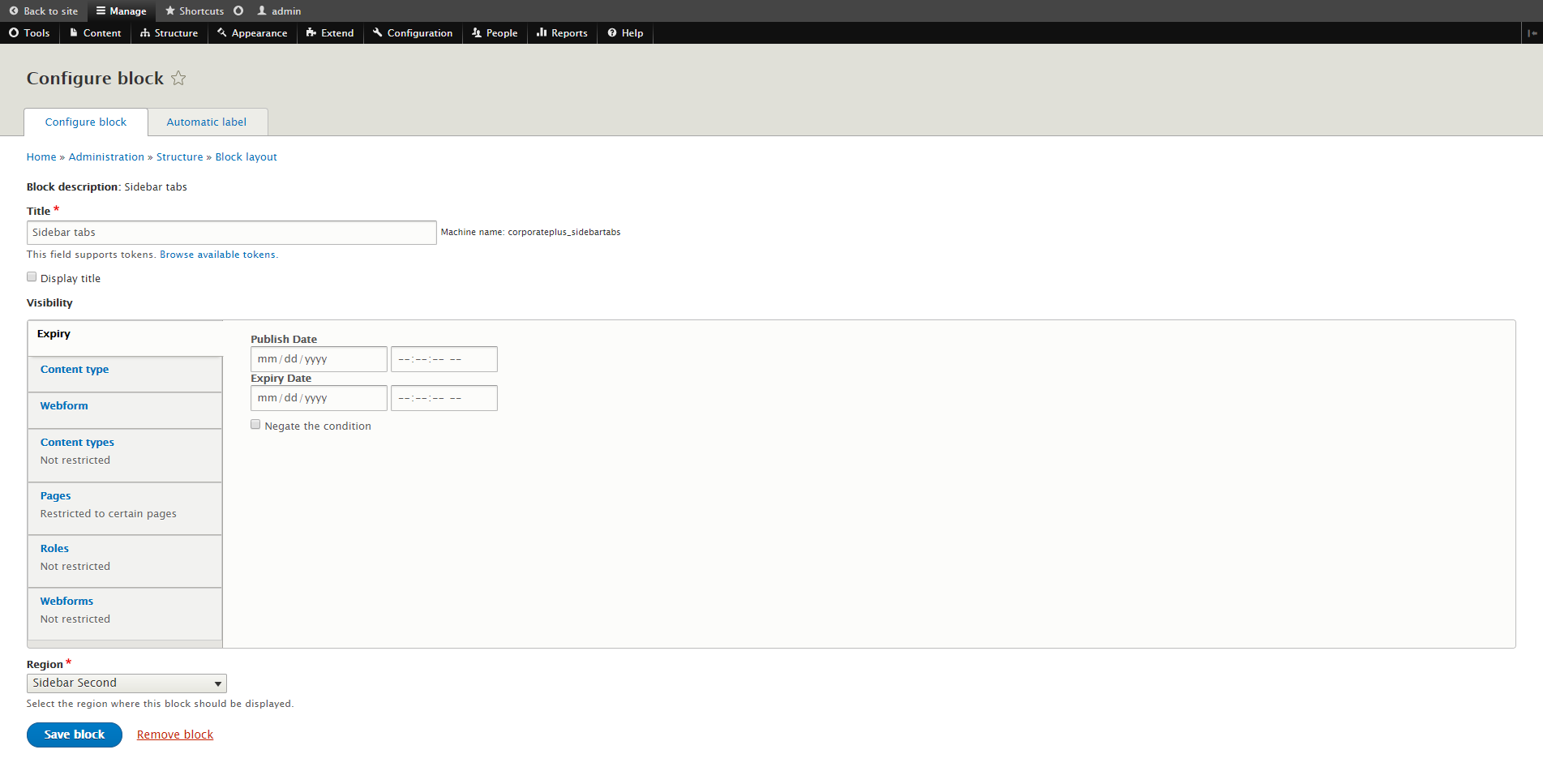1543x784 pixels.
Task: Click the Browse available tokens link
Action: 217,255
